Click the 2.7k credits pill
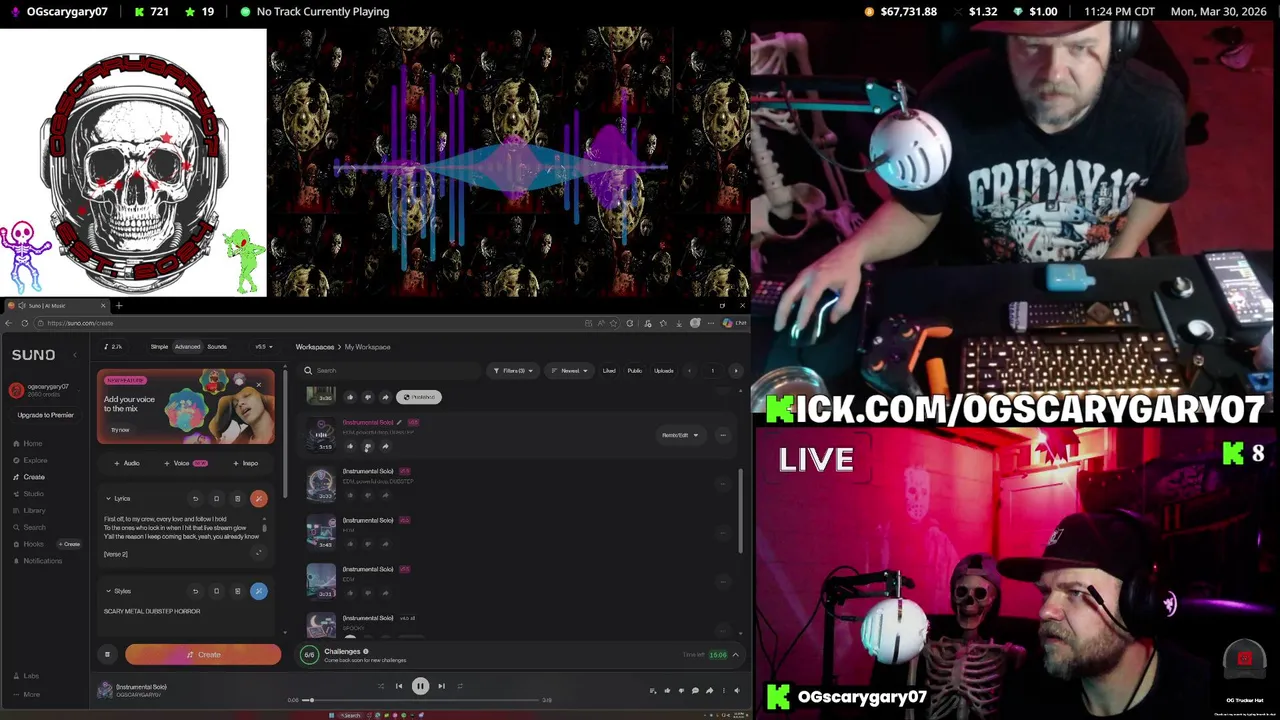 pyautogui.click(x=113, y=347)
